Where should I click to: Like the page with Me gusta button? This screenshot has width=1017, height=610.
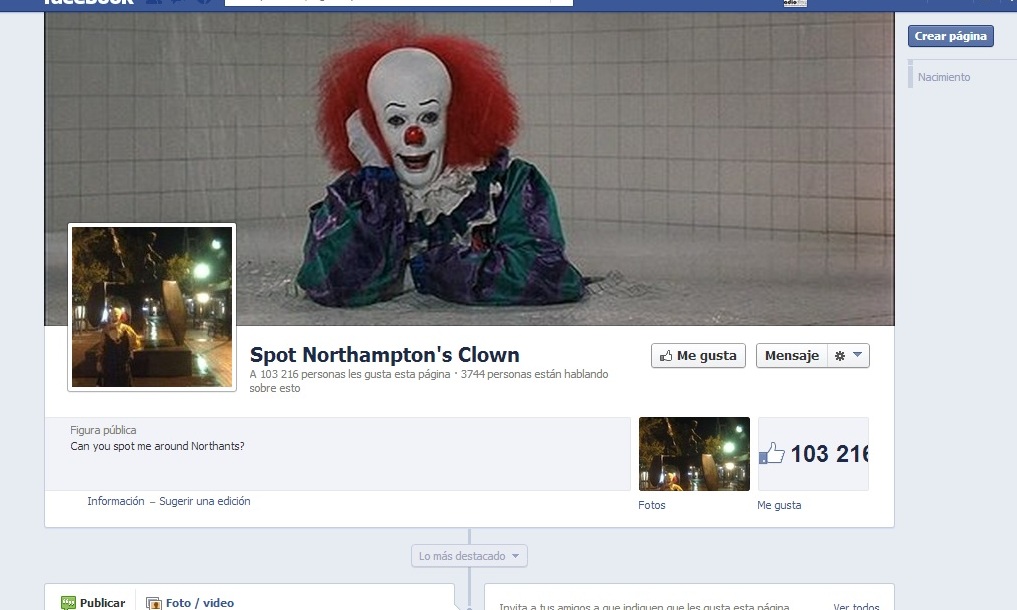click(699, 356)
